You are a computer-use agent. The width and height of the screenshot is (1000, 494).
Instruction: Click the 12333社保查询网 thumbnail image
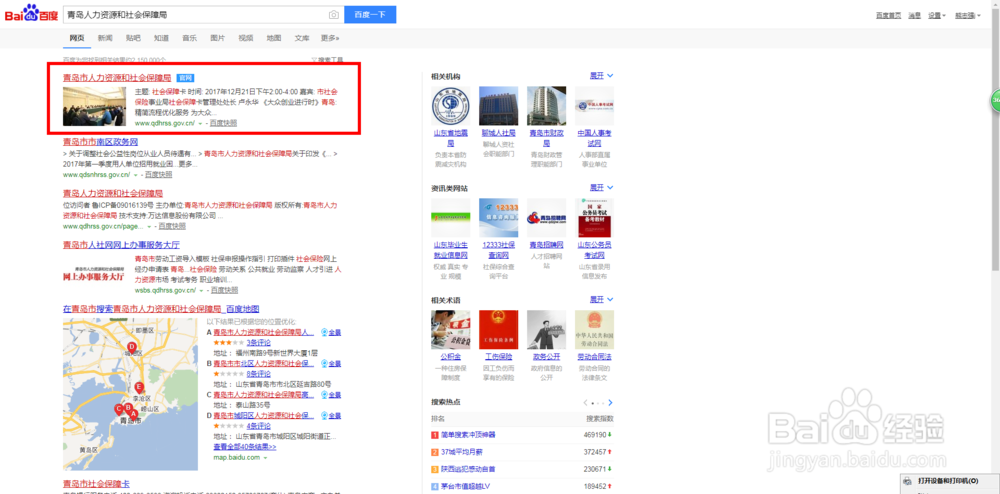(x=498, y=218)
